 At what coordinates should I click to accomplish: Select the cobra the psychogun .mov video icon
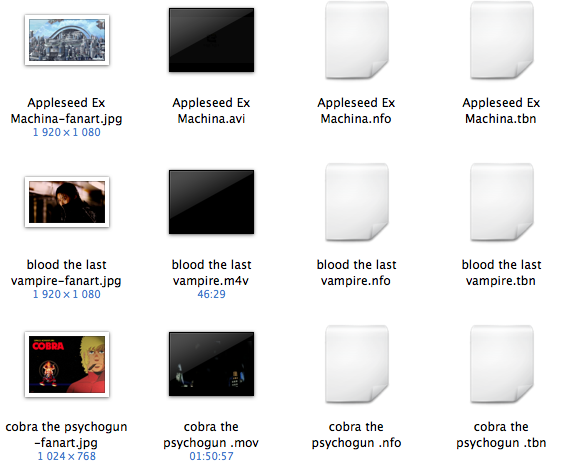pos(212,364)
